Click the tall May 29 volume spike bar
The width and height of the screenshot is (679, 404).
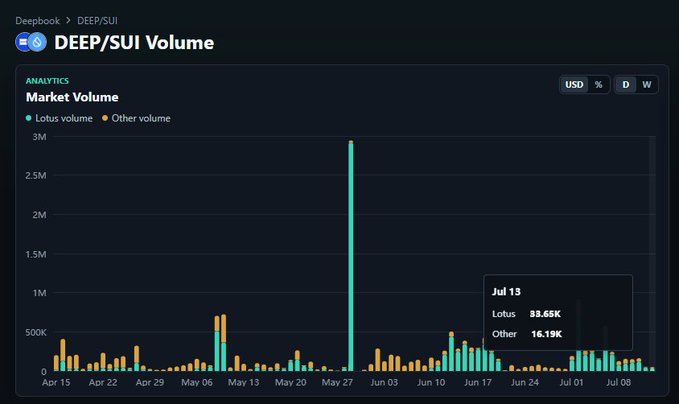point(351,255)
